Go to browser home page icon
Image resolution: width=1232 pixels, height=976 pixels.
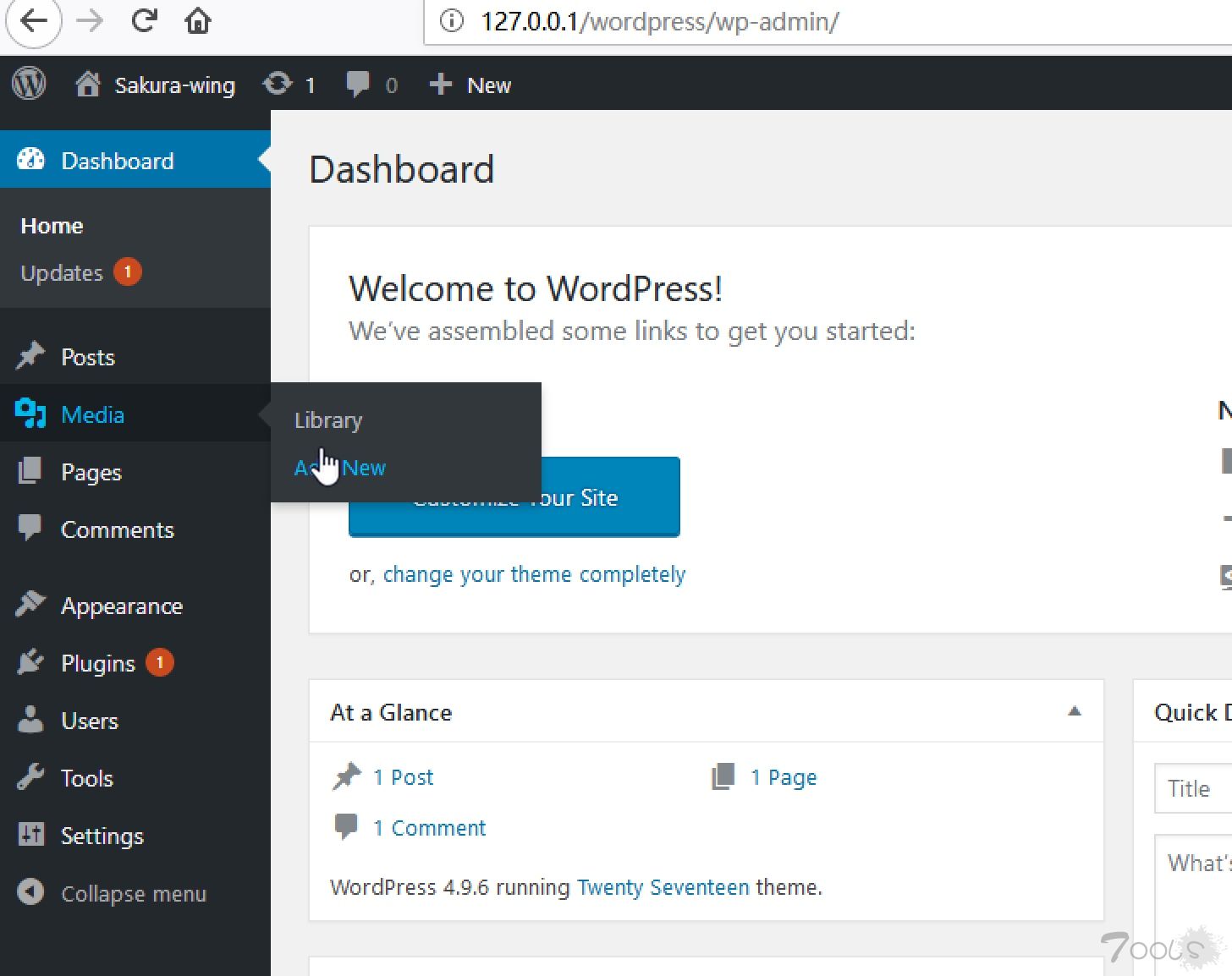(x=198, y=20)
